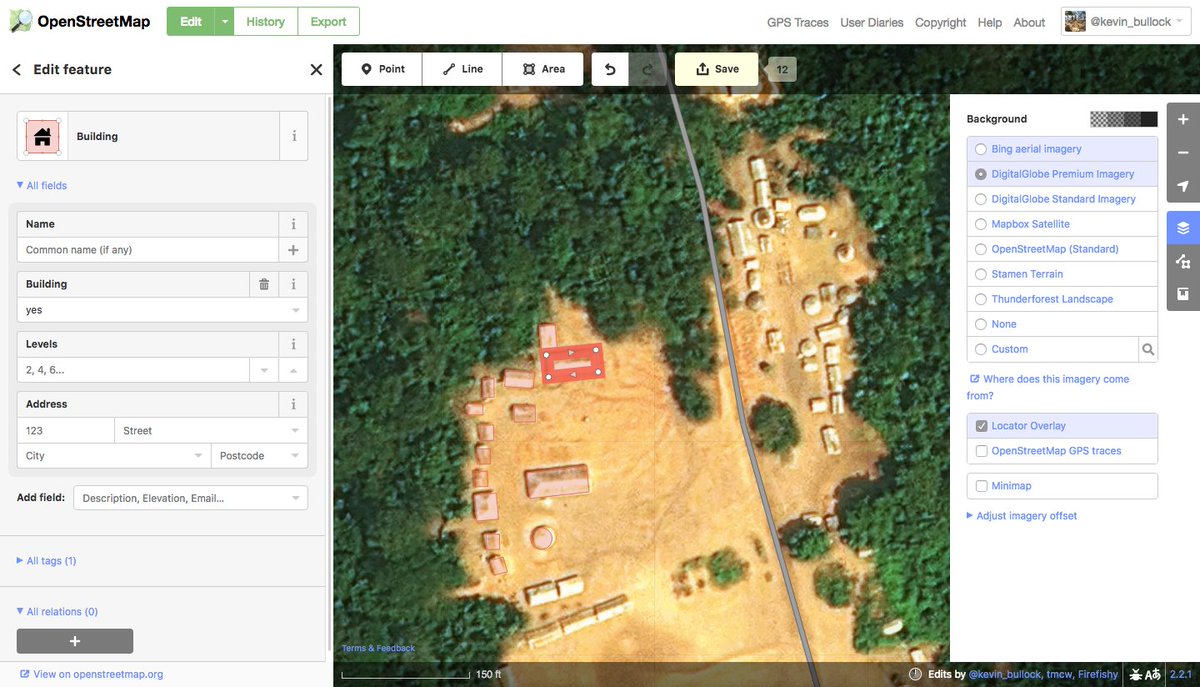The width and height of the screenshot is (1200, 687).
Task: Redo the last undone edit
Action: pyautogui.click(x=647, y=69)
